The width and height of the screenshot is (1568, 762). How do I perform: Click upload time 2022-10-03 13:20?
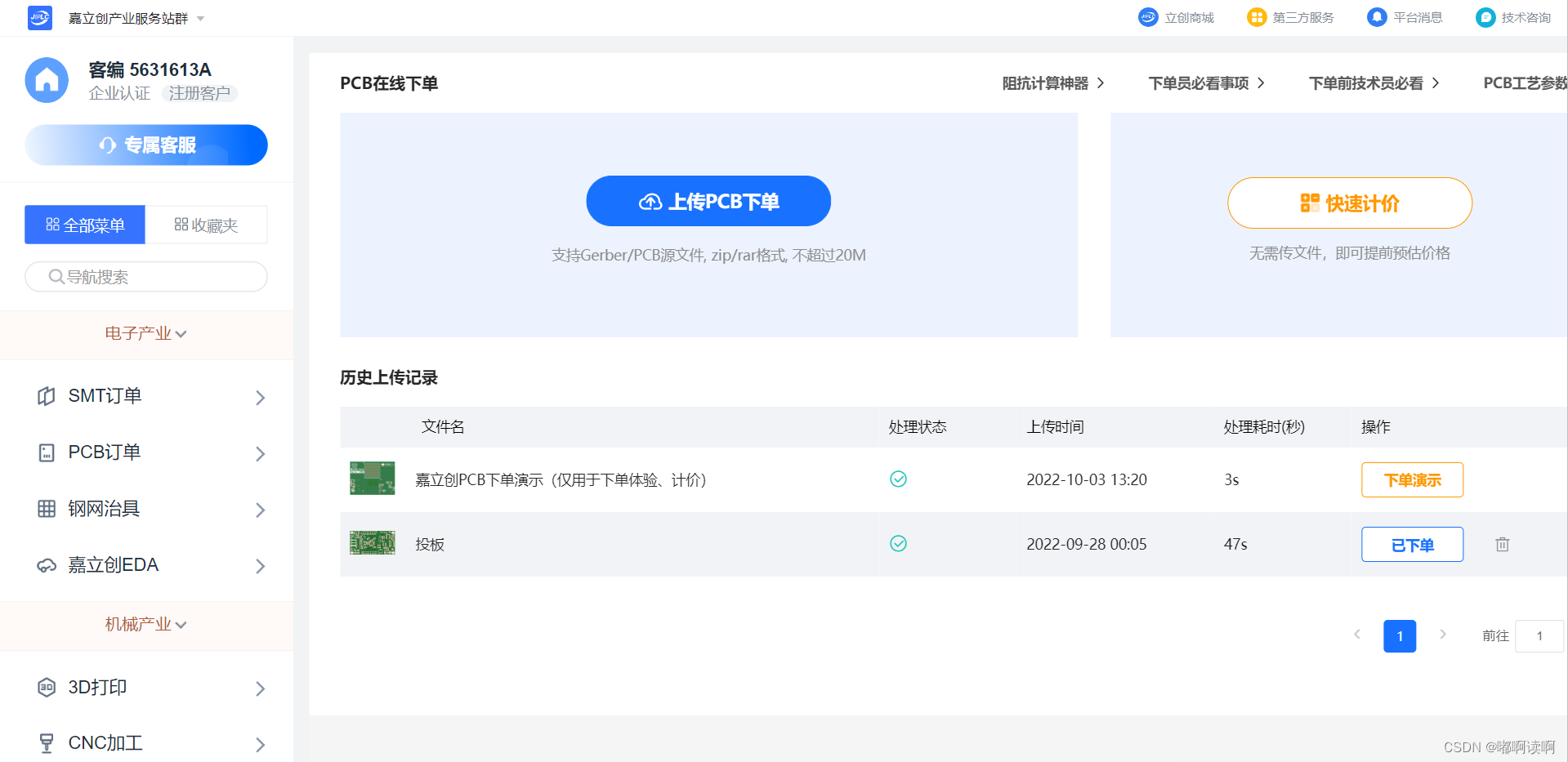click(x=1087, y=479)
